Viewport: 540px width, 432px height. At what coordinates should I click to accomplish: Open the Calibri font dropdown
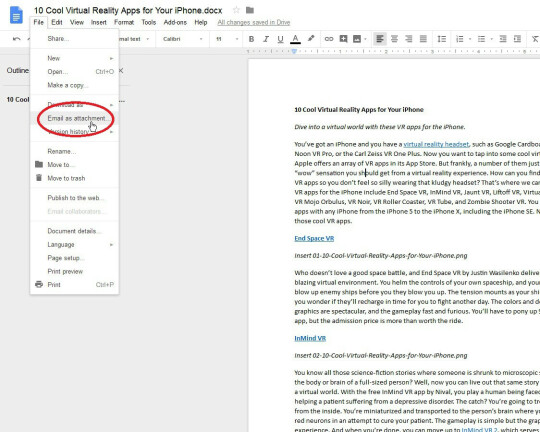pyautogui.click(x=182, y=39)
